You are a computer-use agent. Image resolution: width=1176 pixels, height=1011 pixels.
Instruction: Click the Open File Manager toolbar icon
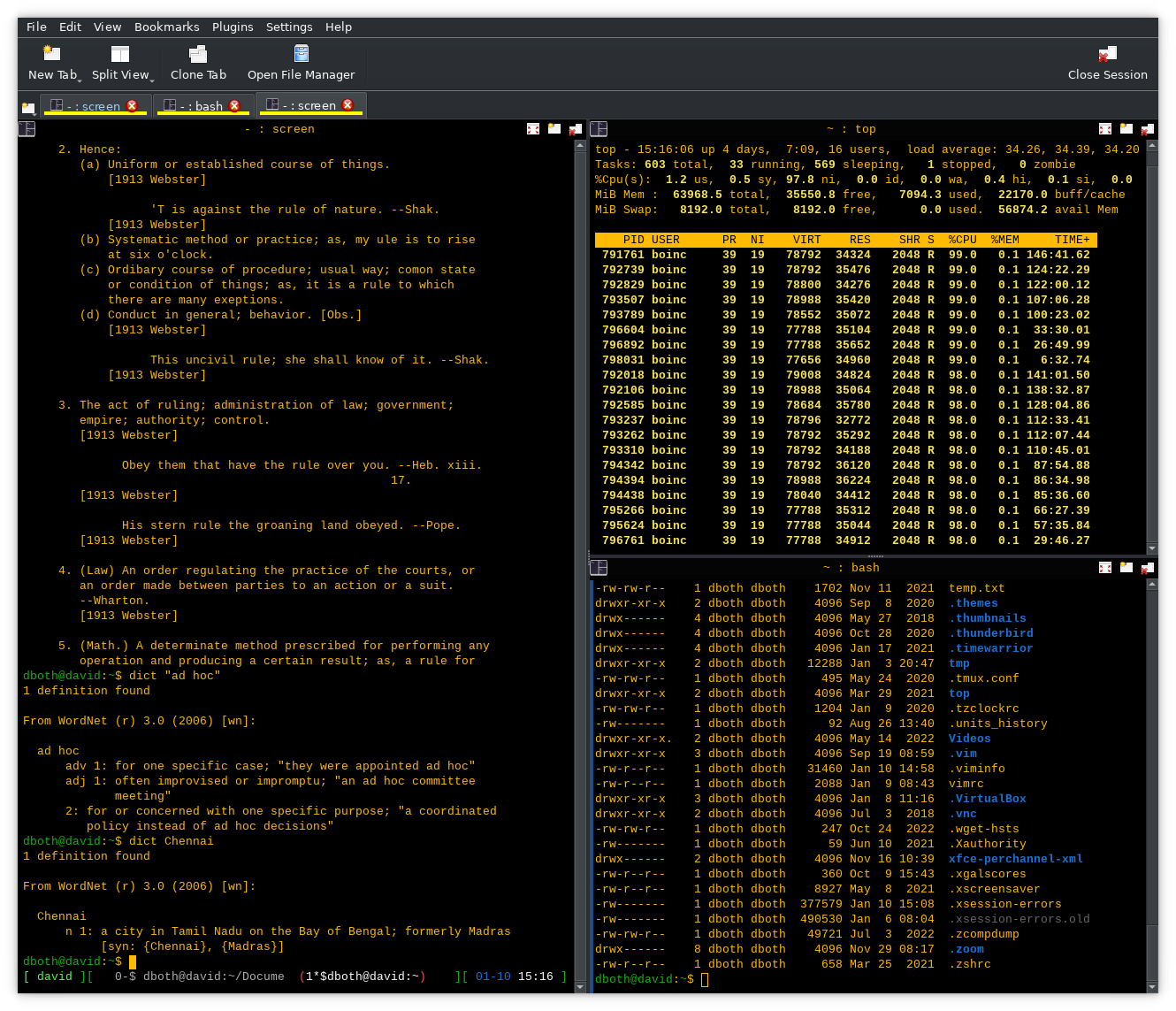coord(302,54)
